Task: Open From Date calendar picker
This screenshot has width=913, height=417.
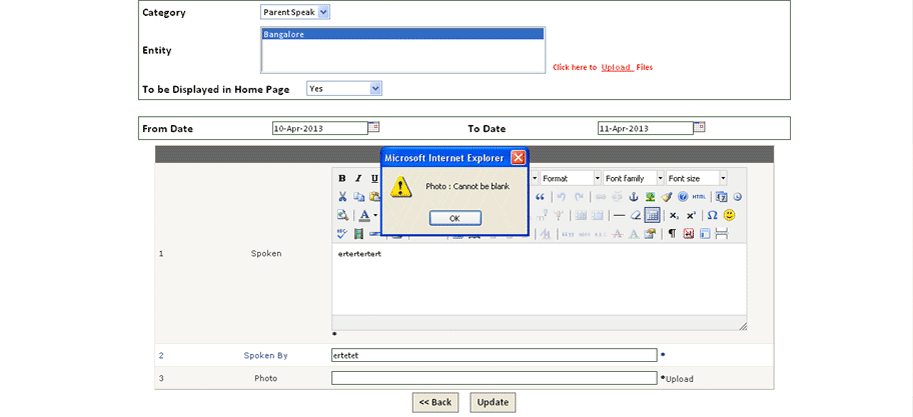Action: pos(374,126)
